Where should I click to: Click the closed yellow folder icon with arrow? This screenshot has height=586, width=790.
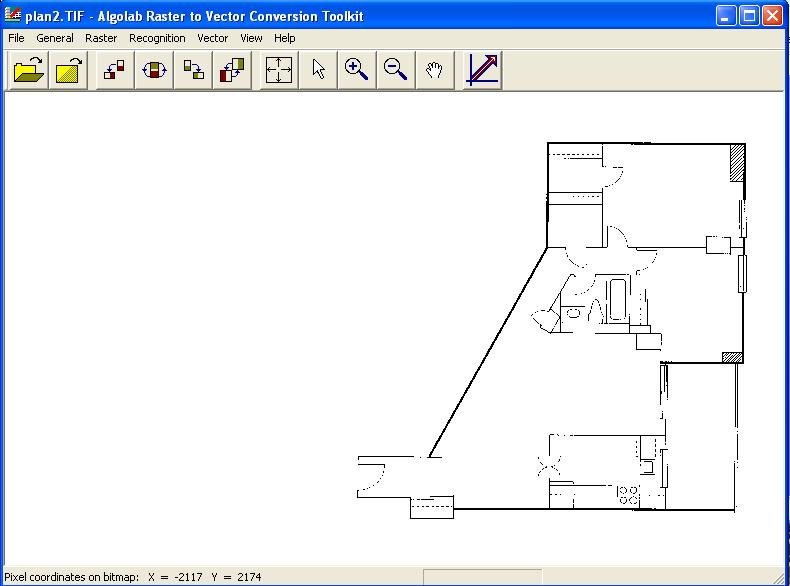point(69,70)
